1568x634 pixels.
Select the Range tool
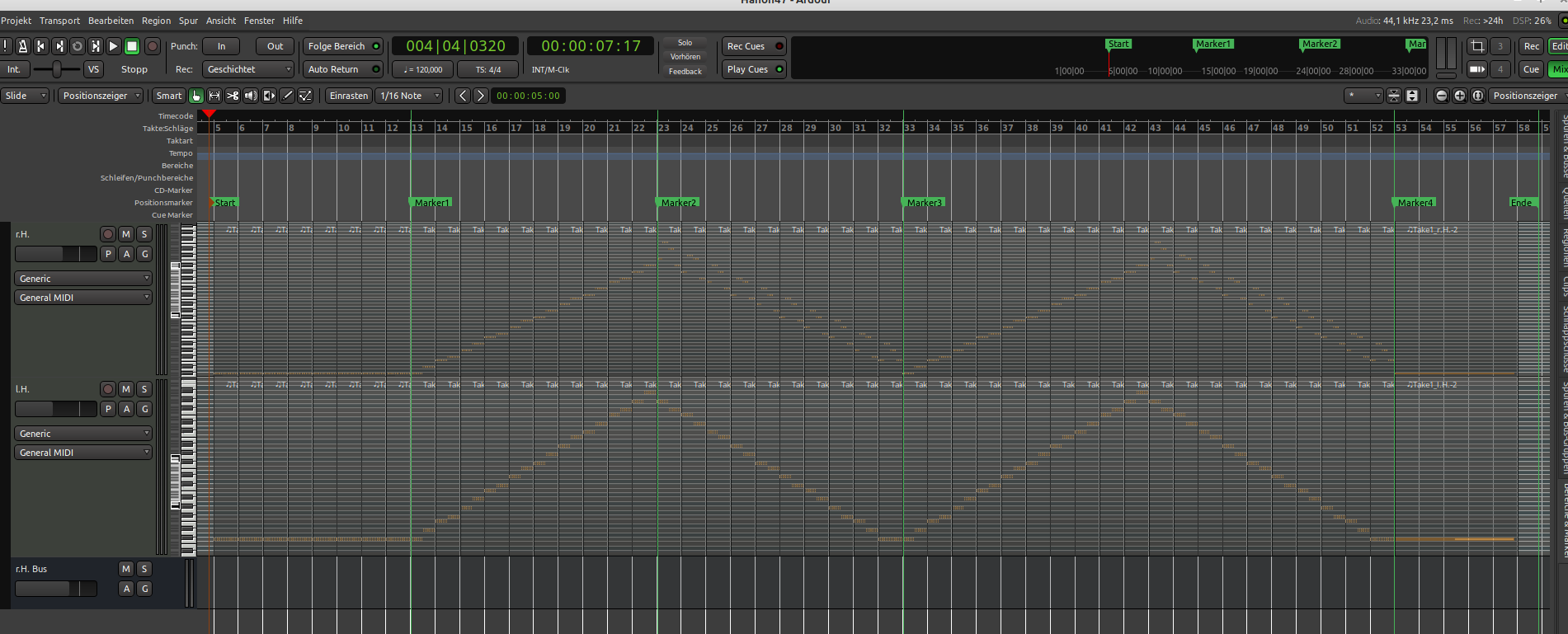click(214, 96)
